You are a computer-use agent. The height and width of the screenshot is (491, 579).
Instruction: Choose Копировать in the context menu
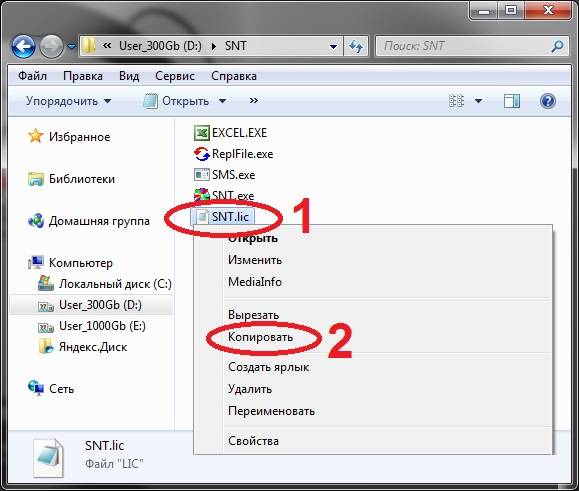click(x=260, y=337)
